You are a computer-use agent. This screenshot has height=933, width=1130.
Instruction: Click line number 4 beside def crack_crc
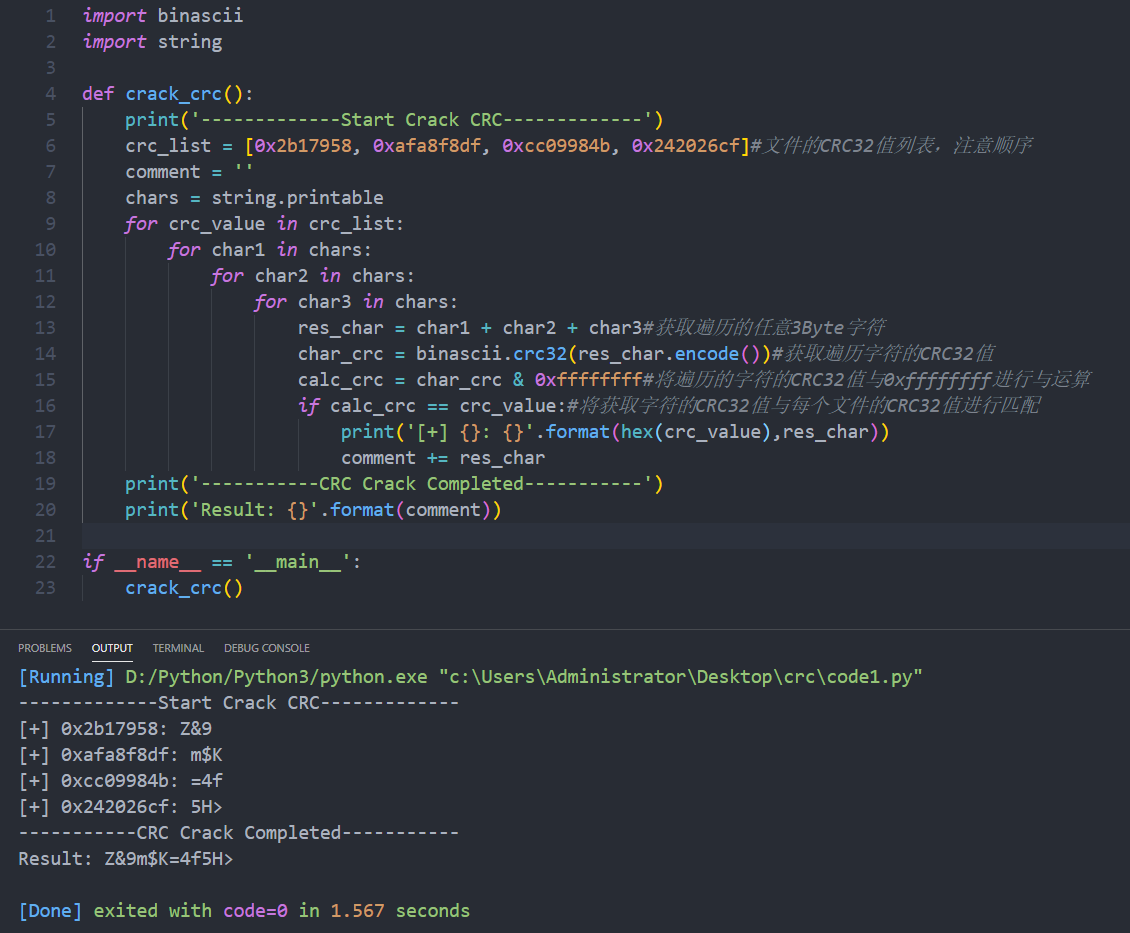(x=50, y=93)
